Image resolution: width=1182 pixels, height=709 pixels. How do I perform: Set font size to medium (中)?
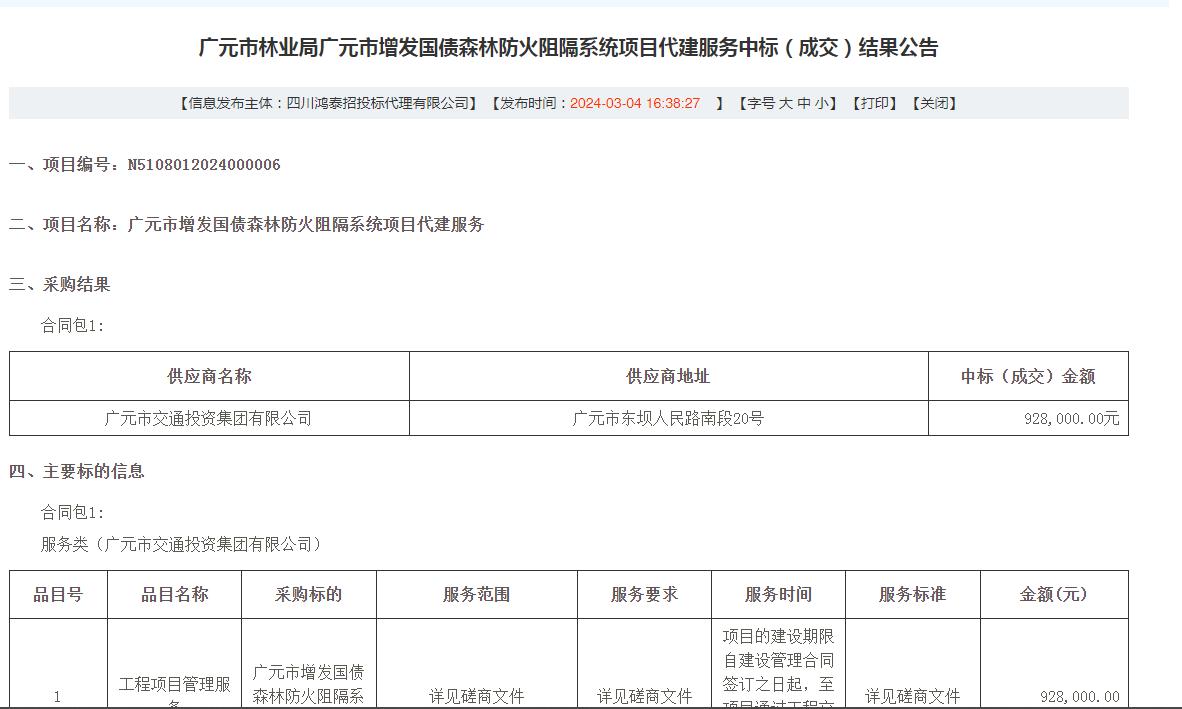[x=804, y=103]
